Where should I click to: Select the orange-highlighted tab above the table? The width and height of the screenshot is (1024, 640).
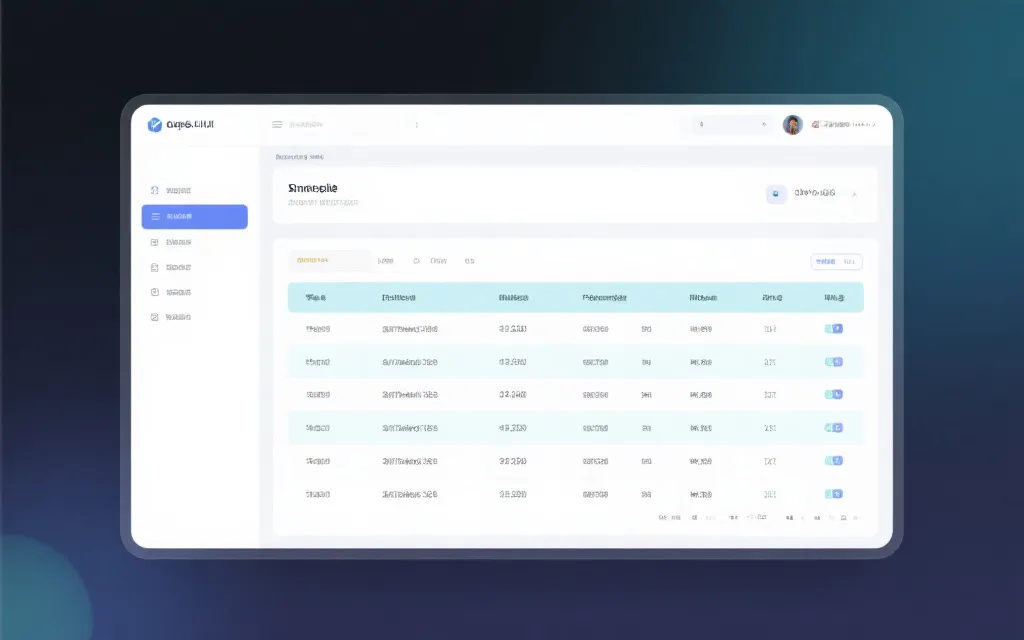tap(328, 261)
